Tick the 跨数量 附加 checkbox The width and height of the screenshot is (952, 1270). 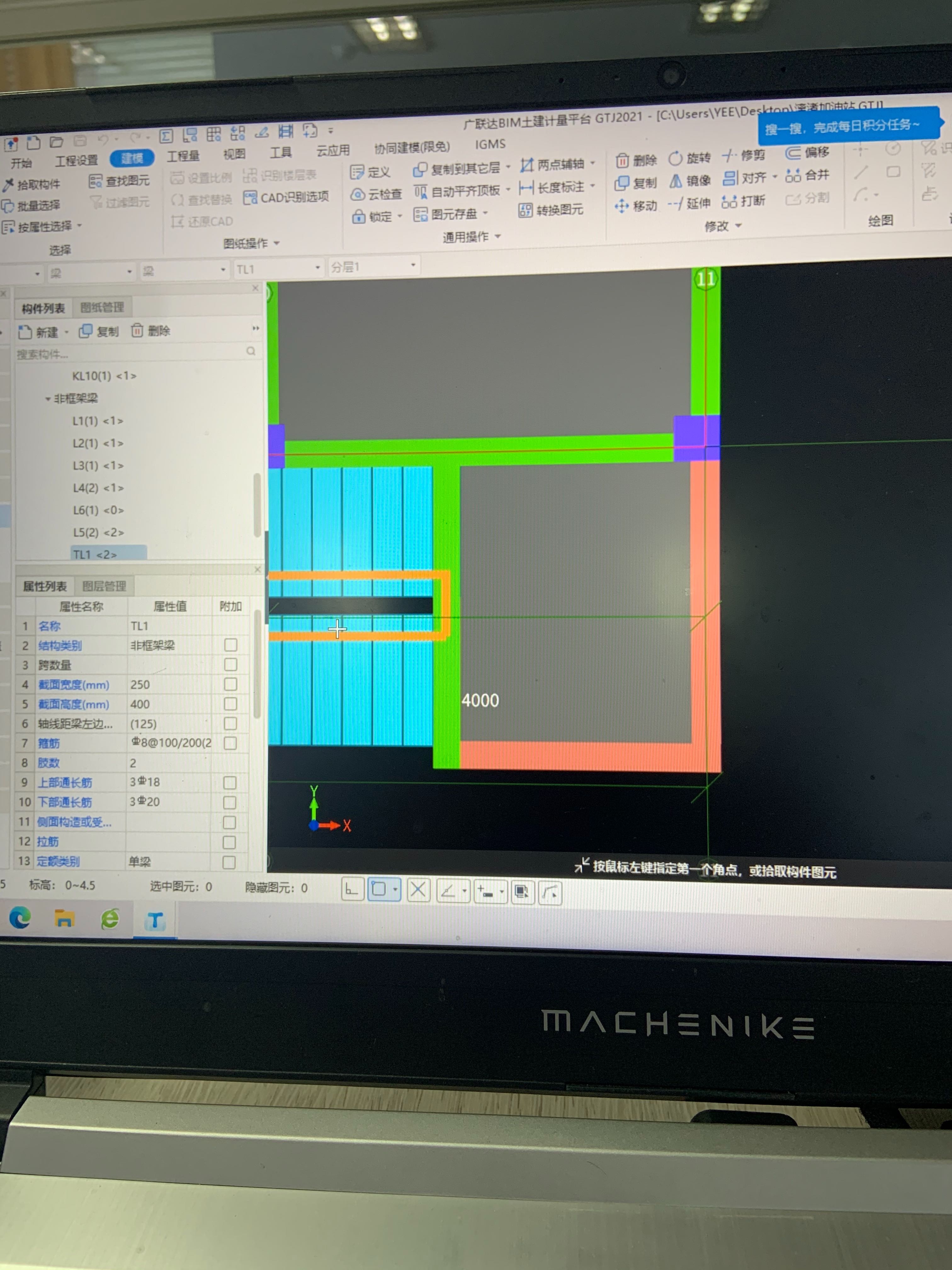point(231,664)
